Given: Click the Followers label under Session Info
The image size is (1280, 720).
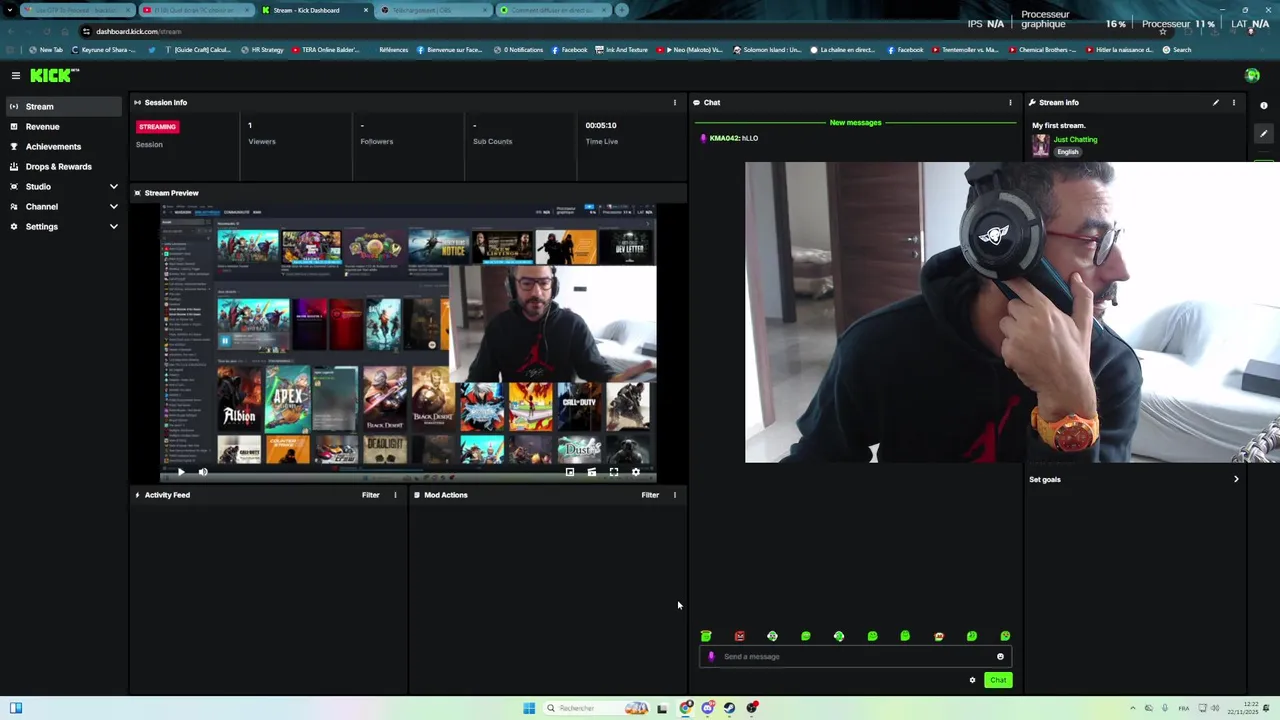Looking at the screenshot, I should [377, 142].
